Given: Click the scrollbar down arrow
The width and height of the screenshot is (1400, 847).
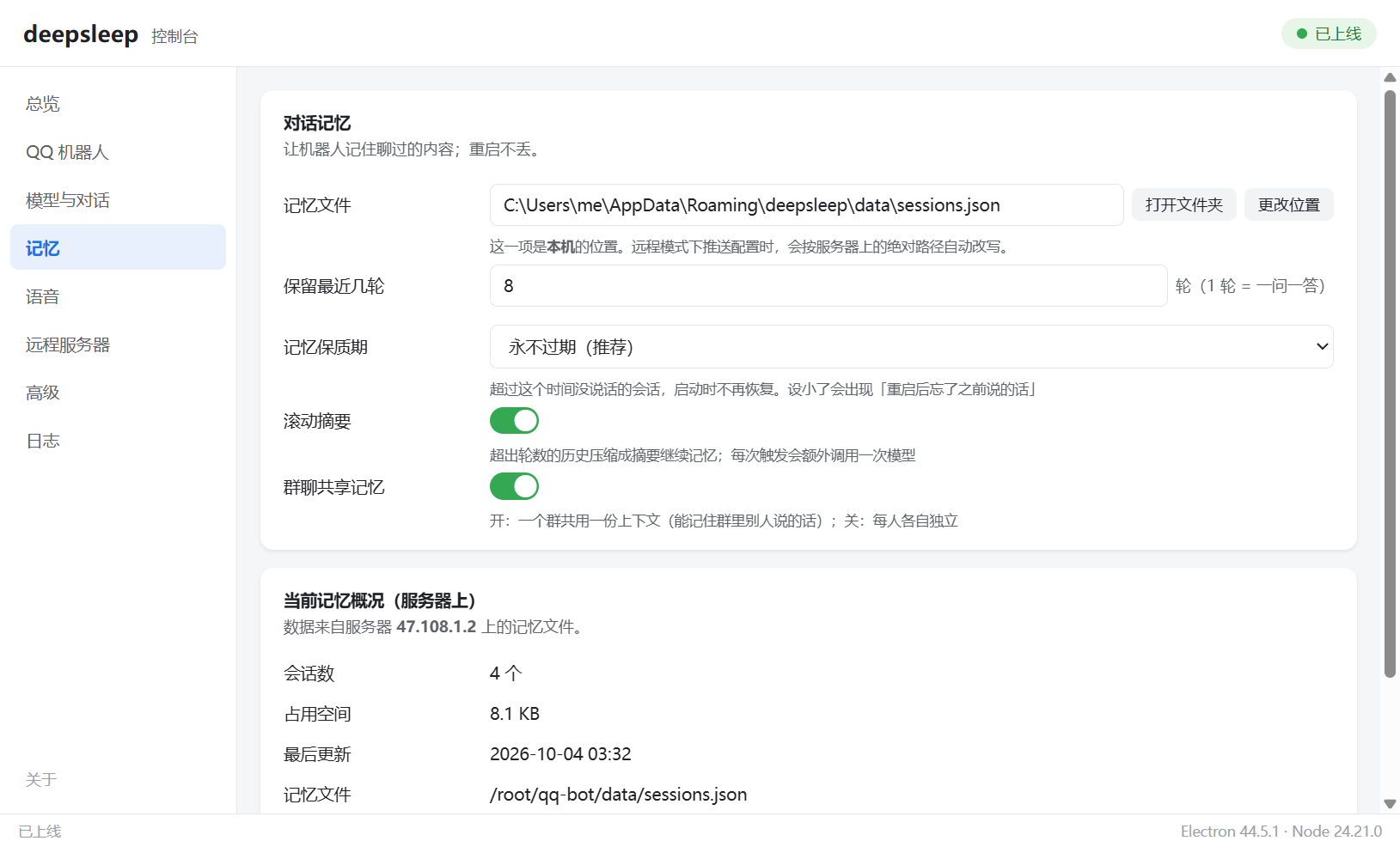Looking at the screenshot, I should tap(1390, 804).
